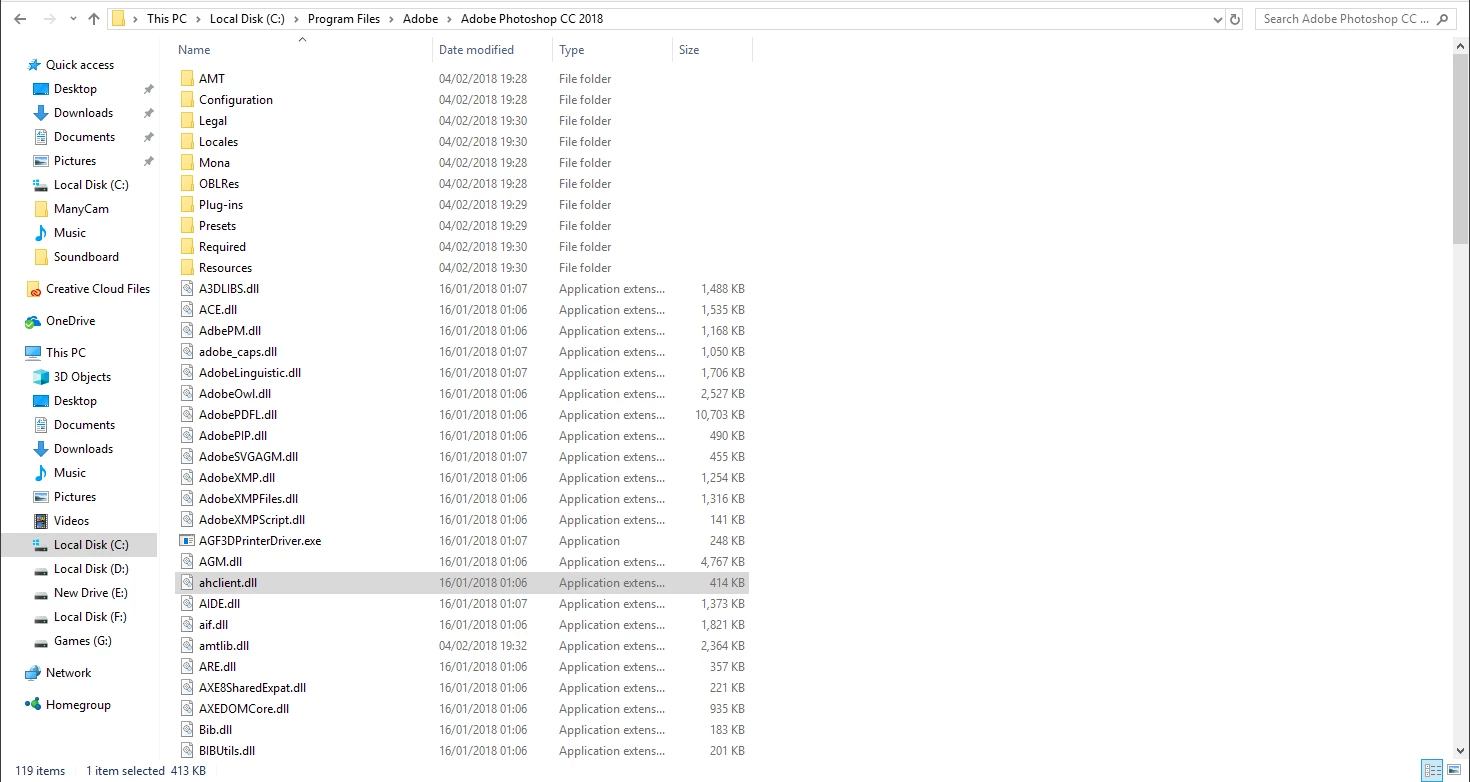
Task: Select the OneDrive cloud icon
Action: tap(34, 321)
